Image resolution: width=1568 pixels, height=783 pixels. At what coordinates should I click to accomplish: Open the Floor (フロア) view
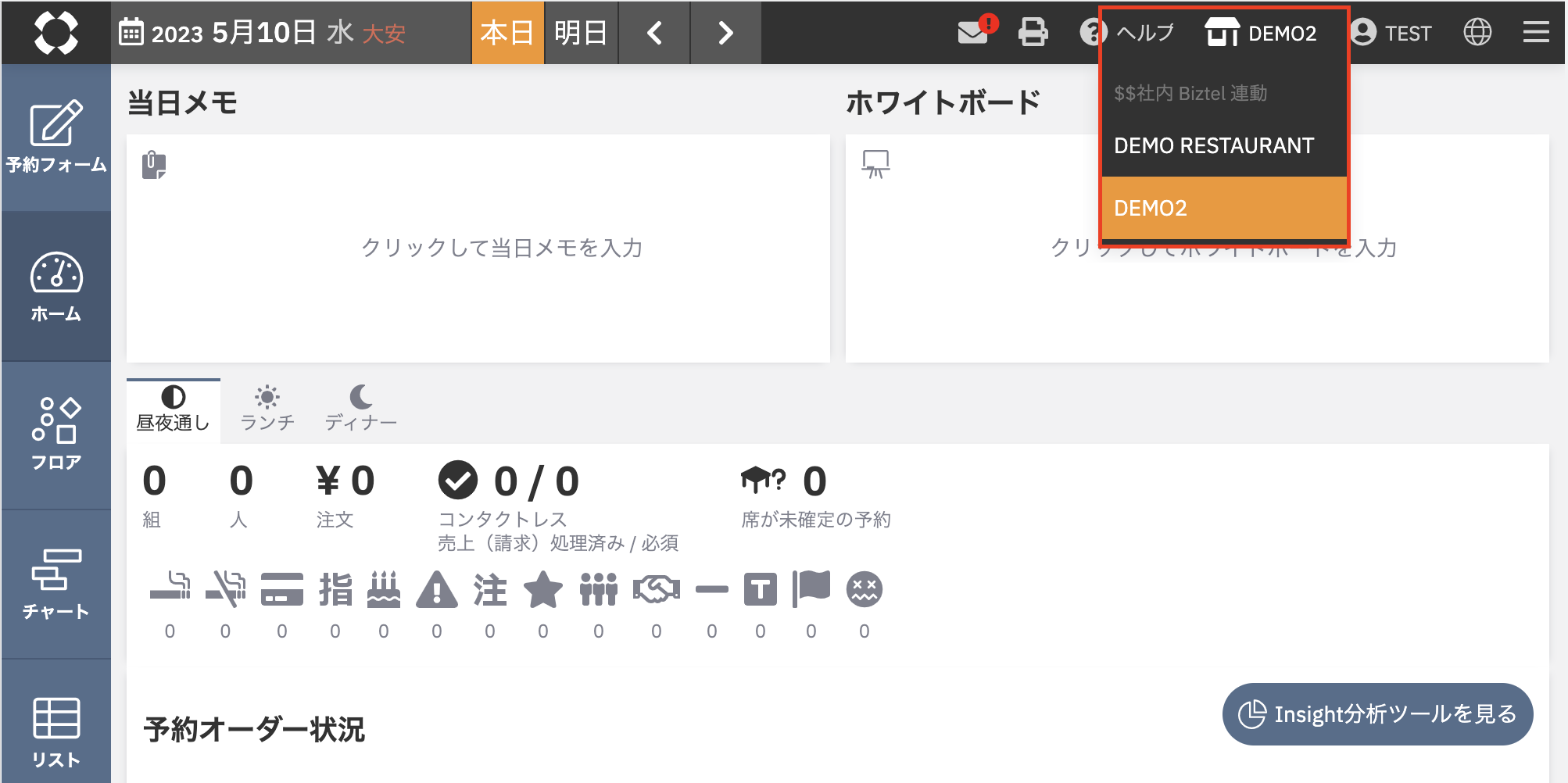click(x=55, y=434)
